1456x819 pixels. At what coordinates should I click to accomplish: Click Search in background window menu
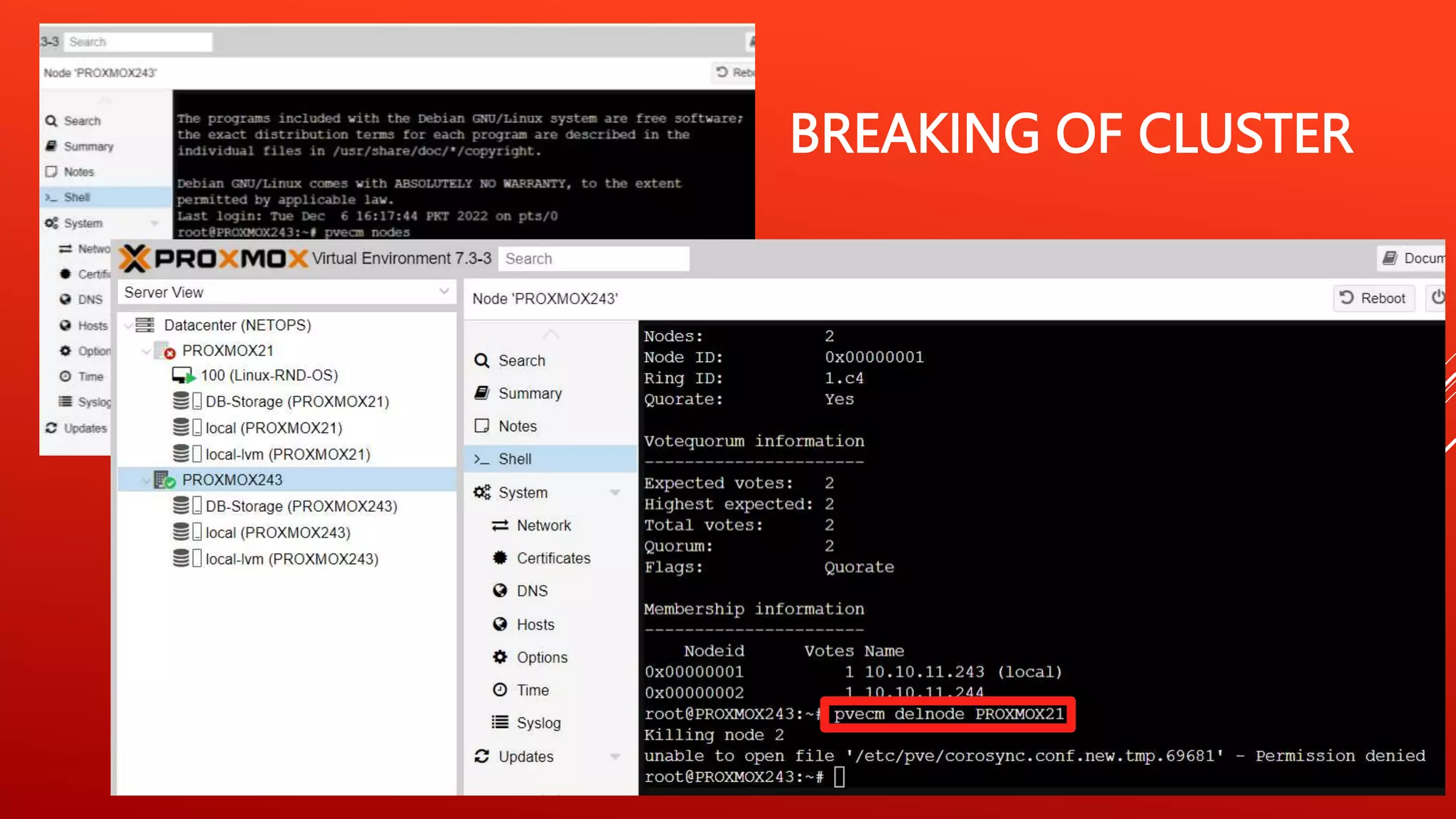pos(105,121)
